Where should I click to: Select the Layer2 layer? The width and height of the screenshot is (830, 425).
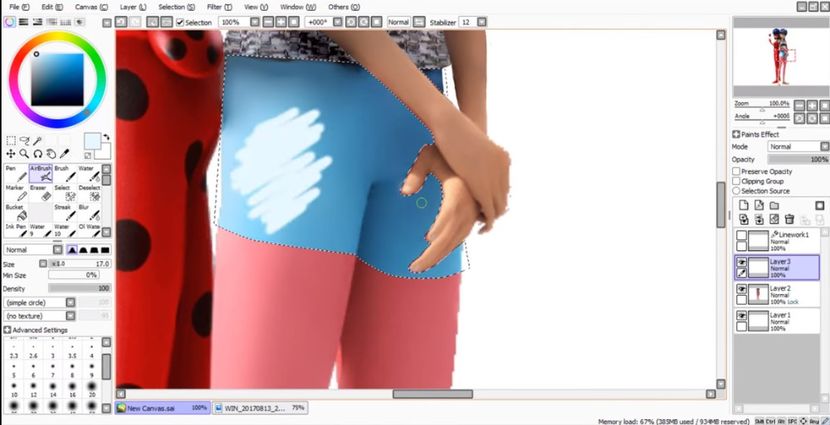(x=777, y=294)
